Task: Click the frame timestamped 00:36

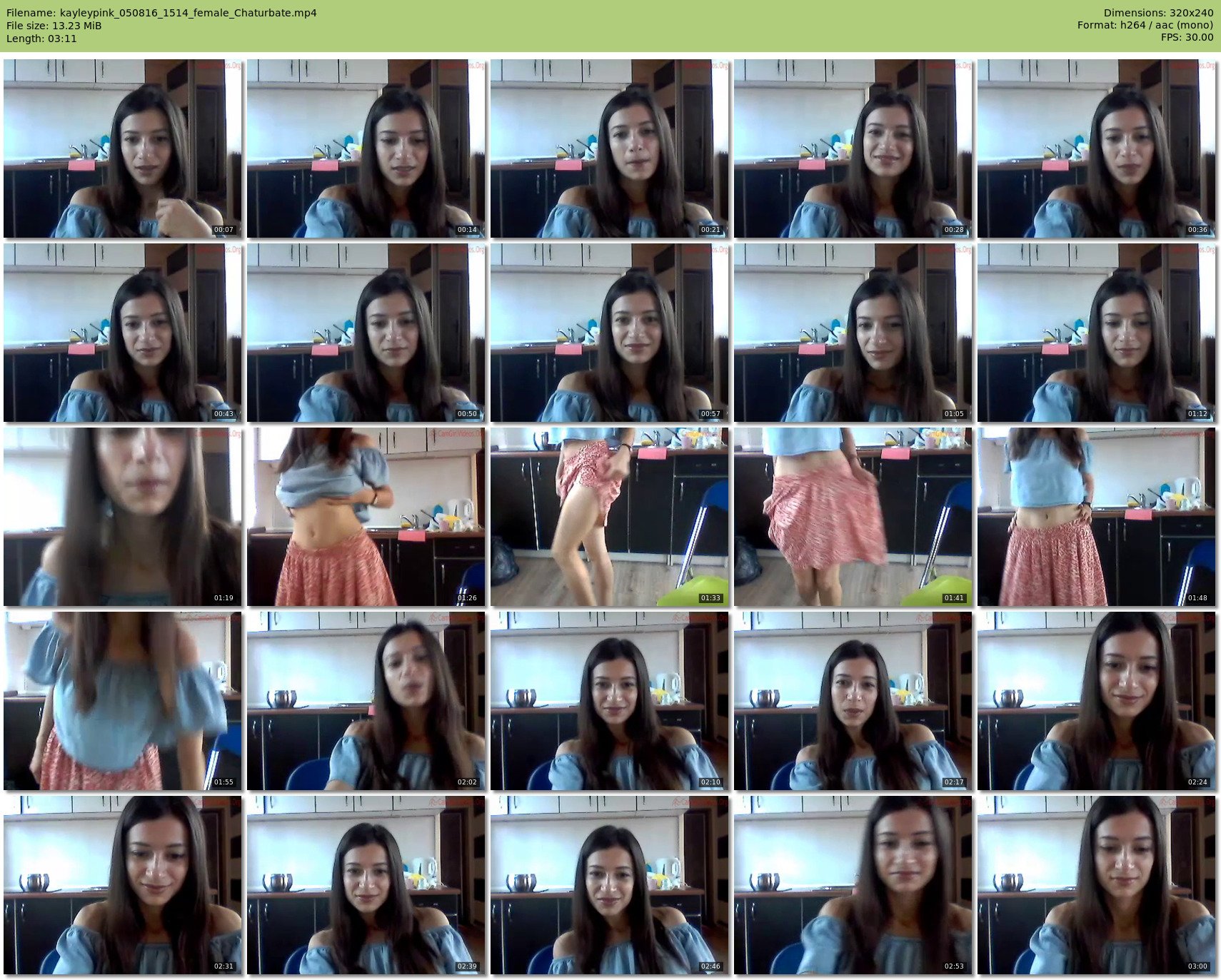Action: coord(1097,148)
